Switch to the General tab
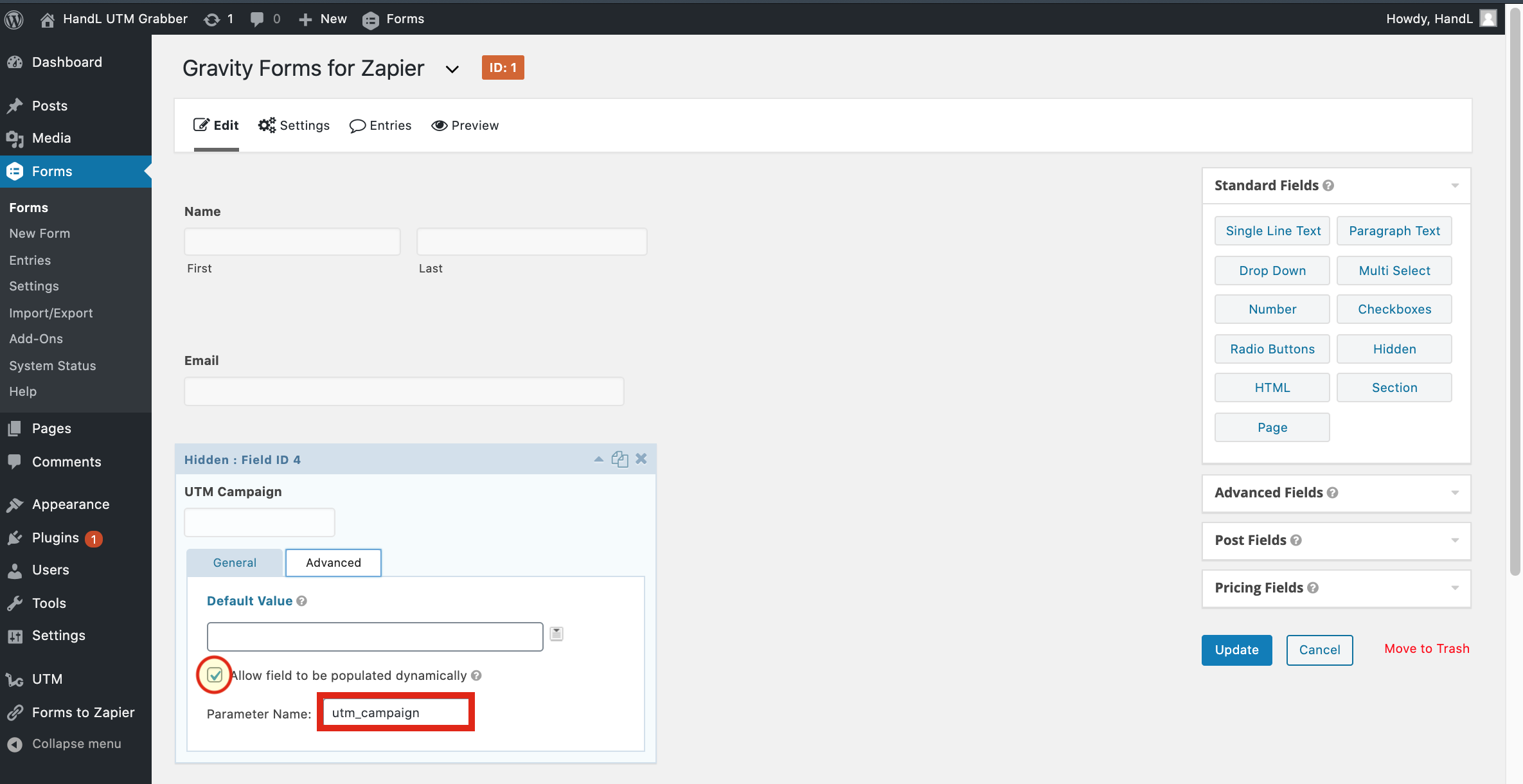Image resolution: width=1523 pixels, height=784 pixels. pyautogui.click(x=234, y=562)
